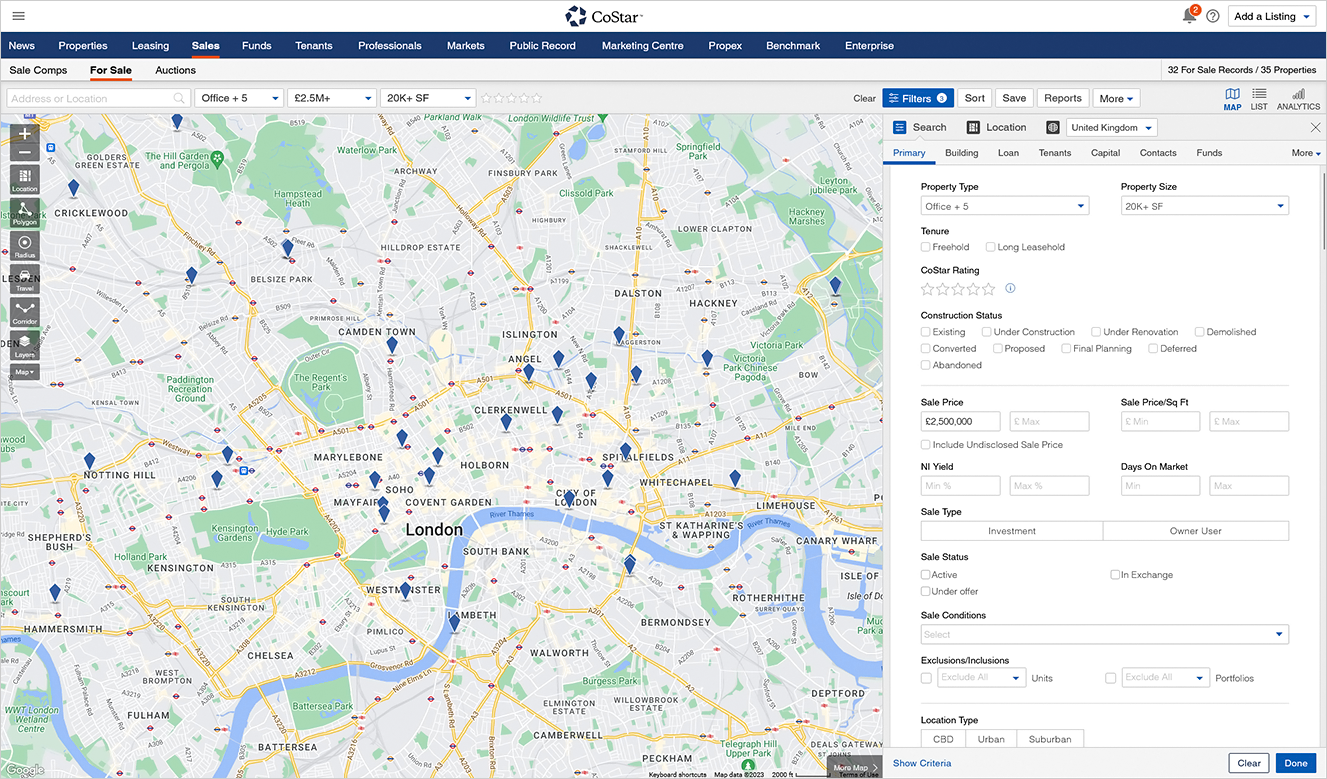
Task: Select the Corridor tool
Action: (x=25, y=312)
